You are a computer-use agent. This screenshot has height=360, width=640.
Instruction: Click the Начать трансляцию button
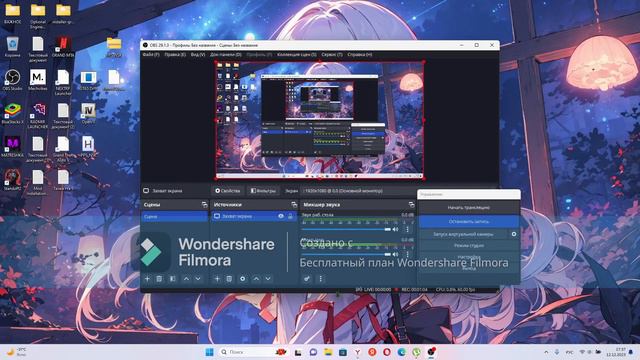469,207
